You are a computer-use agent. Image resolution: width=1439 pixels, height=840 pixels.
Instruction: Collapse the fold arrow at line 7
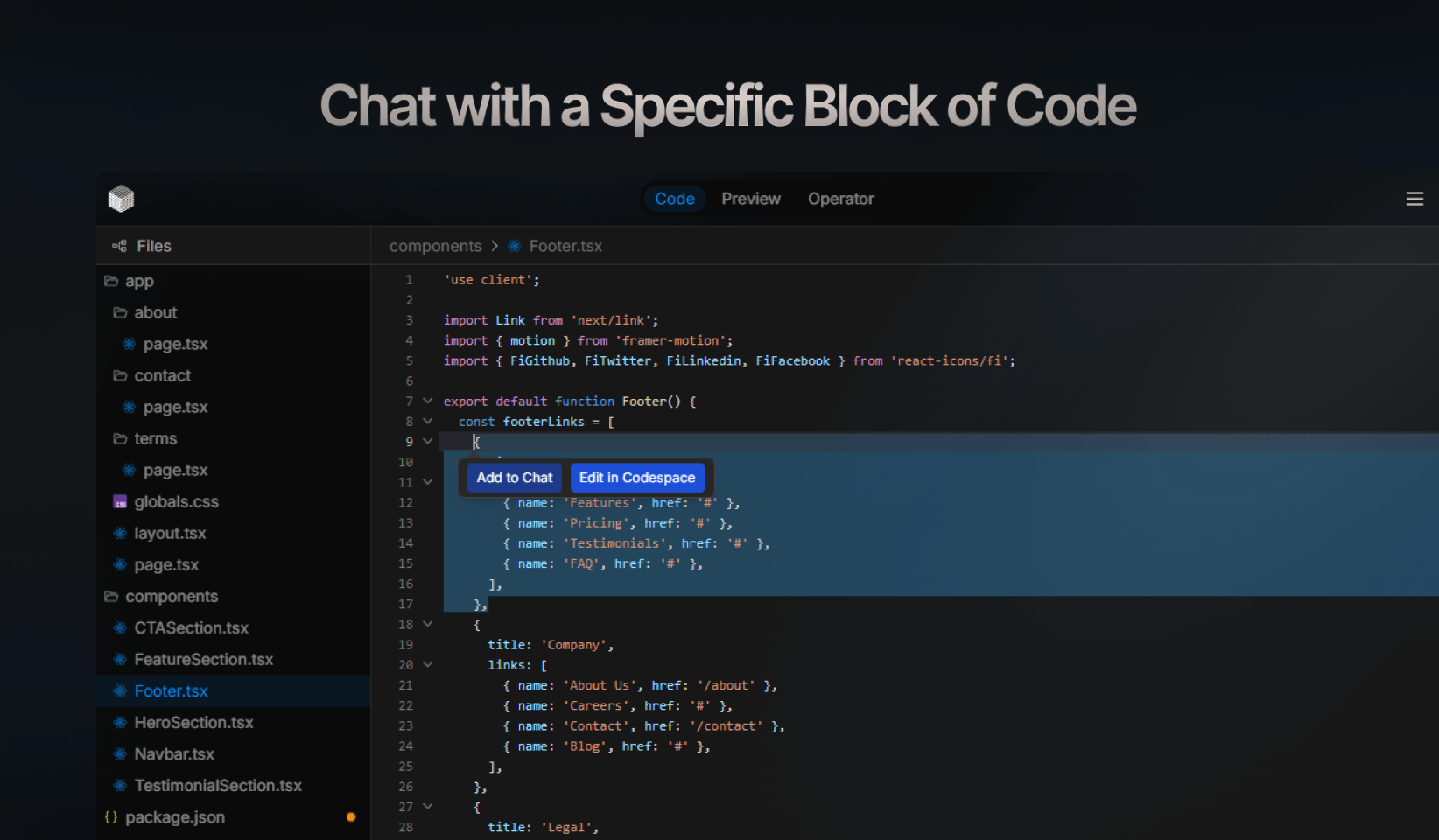click(x=428, y=401)
